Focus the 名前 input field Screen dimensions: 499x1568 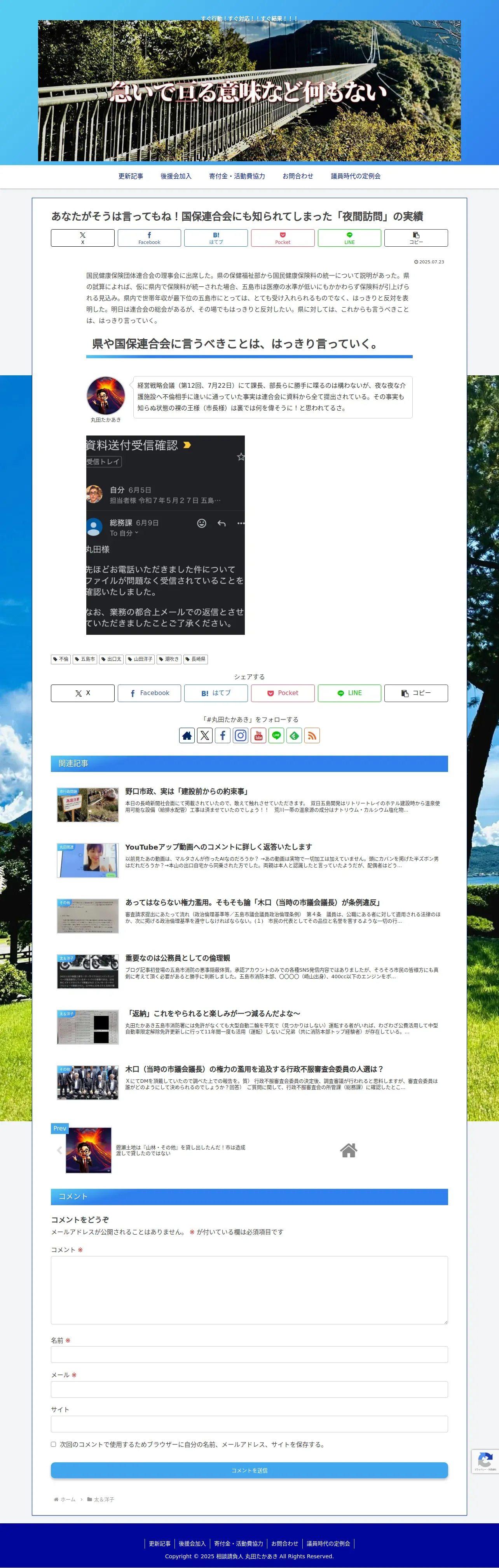(249, 1354)
